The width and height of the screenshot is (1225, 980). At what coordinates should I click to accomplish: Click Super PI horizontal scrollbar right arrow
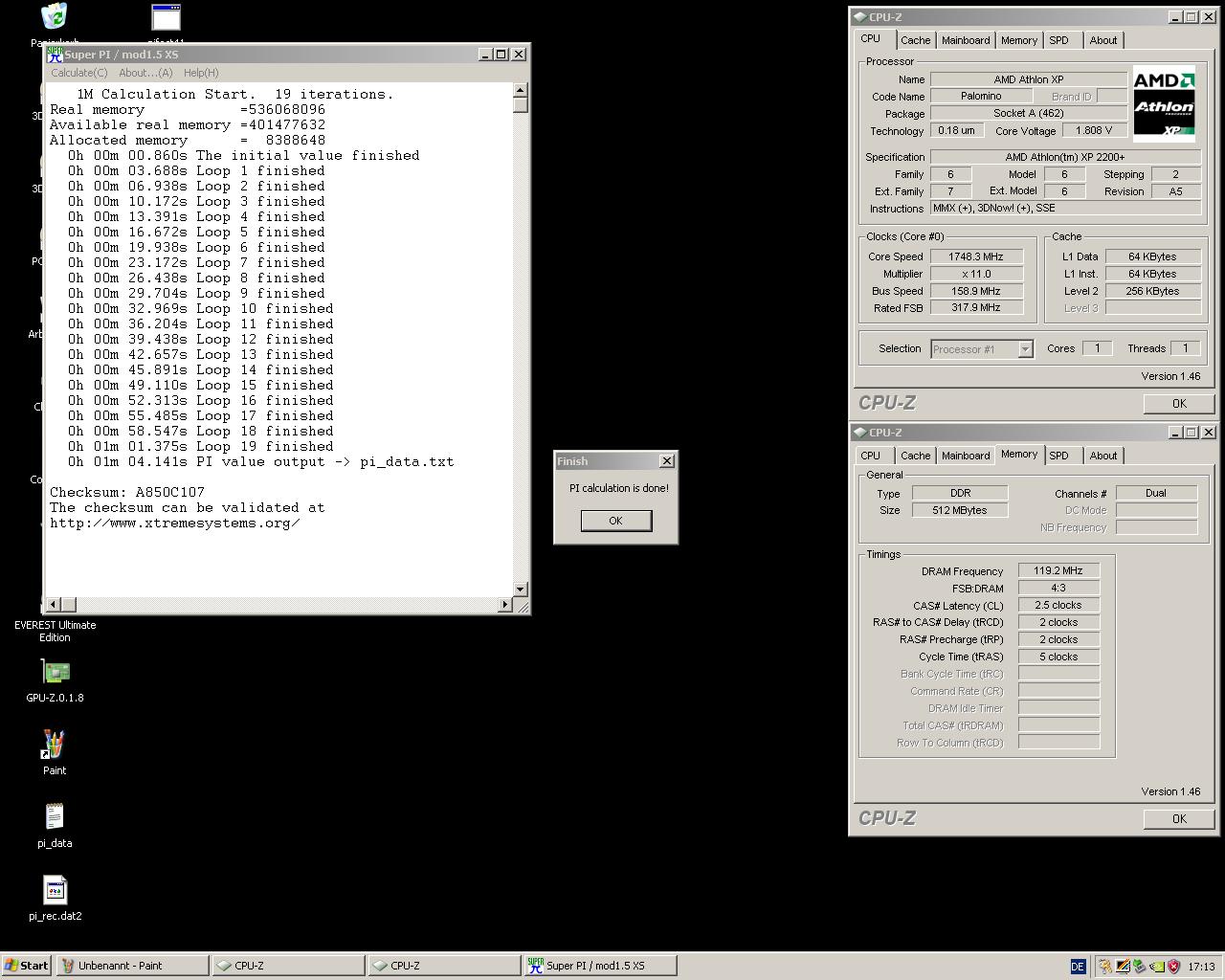pyautogui.click(x=505, y=604)
